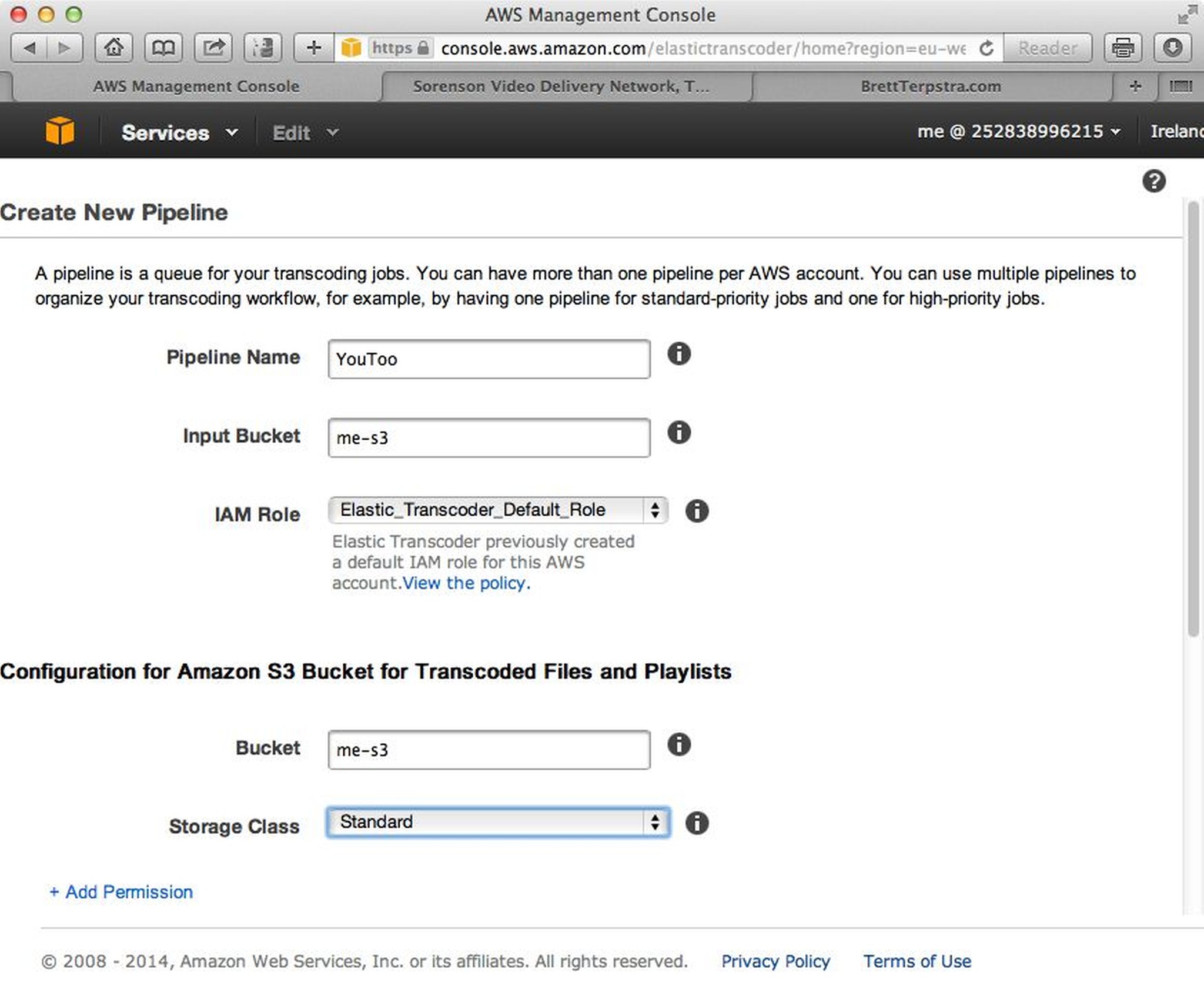Image resolution: width=1204 pixels, height=986 pixels.
Task: Switch to Sorenson Video Delivery Network tab
Action: [561, 86]
